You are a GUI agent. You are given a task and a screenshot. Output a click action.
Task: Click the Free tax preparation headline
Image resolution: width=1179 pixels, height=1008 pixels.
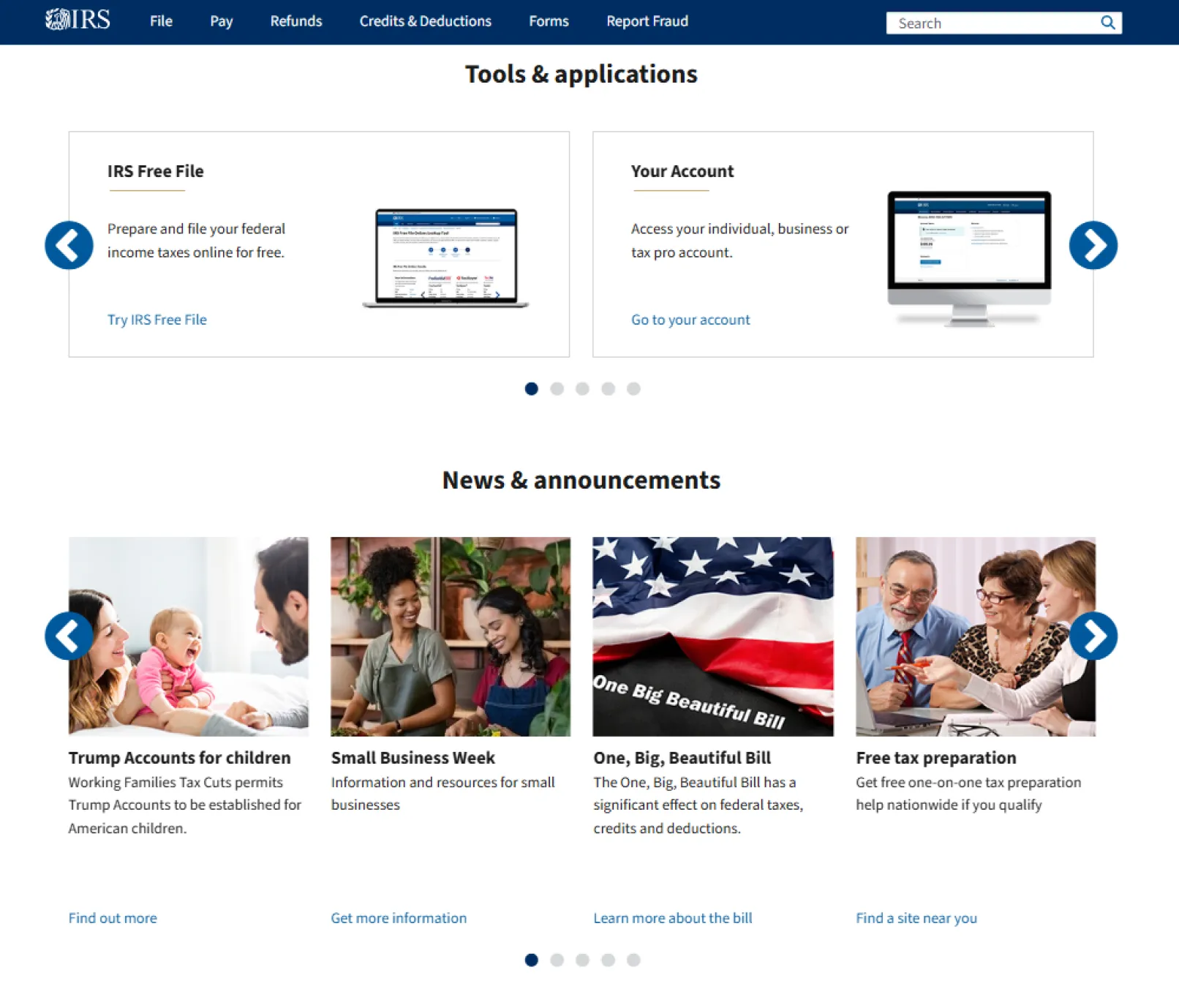(936, 758)
